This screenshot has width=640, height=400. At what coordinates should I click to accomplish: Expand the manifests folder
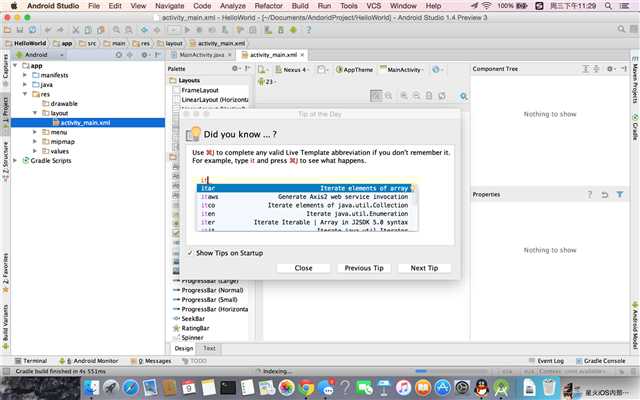[25, 75]
